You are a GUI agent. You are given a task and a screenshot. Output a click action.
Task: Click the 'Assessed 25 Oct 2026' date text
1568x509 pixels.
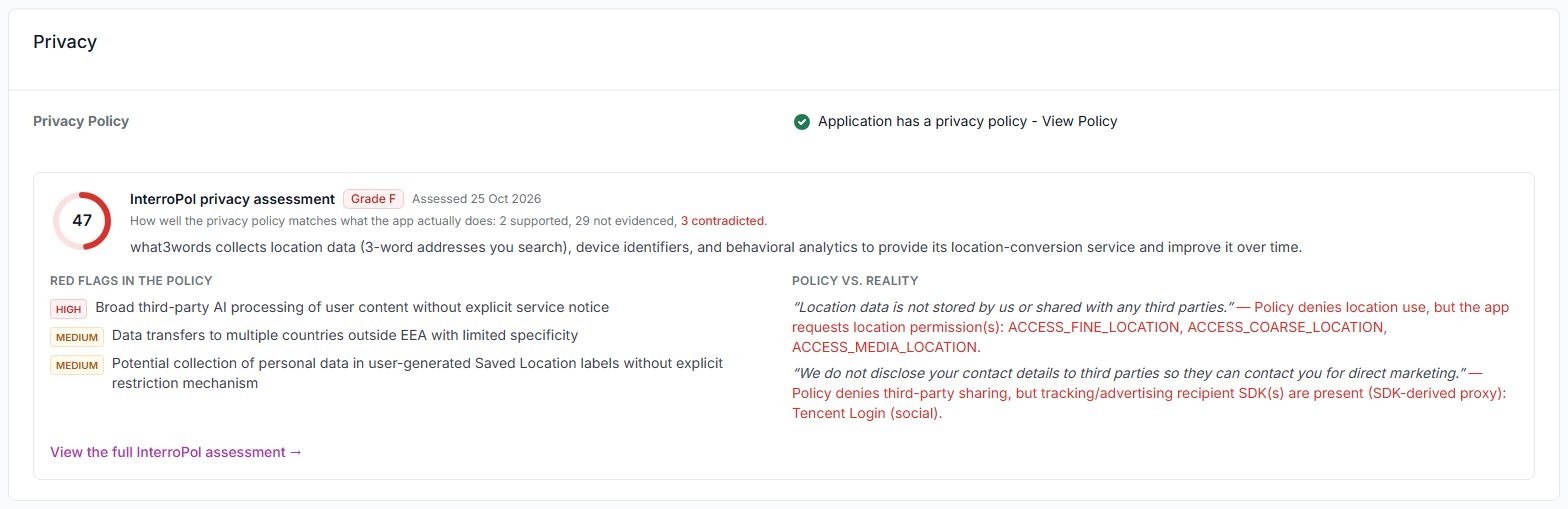point(476,199)
